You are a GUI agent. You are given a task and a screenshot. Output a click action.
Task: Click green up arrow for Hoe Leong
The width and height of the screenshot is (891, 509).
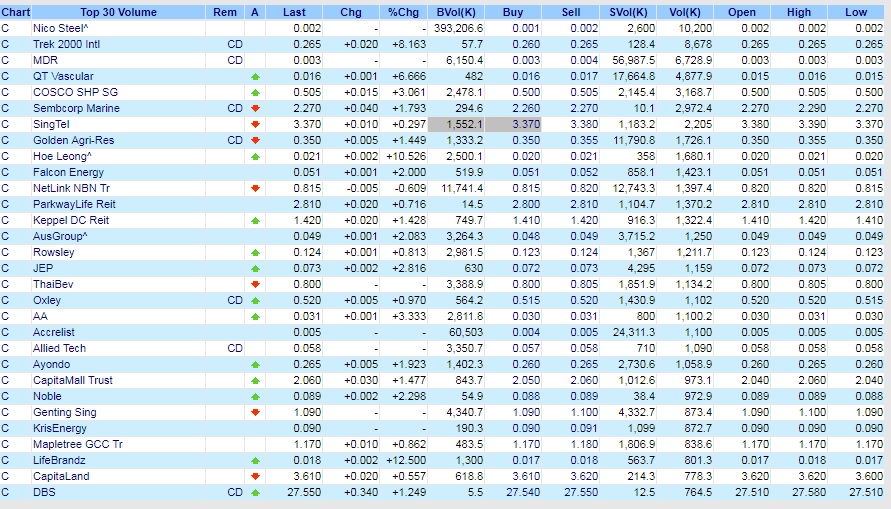[255, 157]
